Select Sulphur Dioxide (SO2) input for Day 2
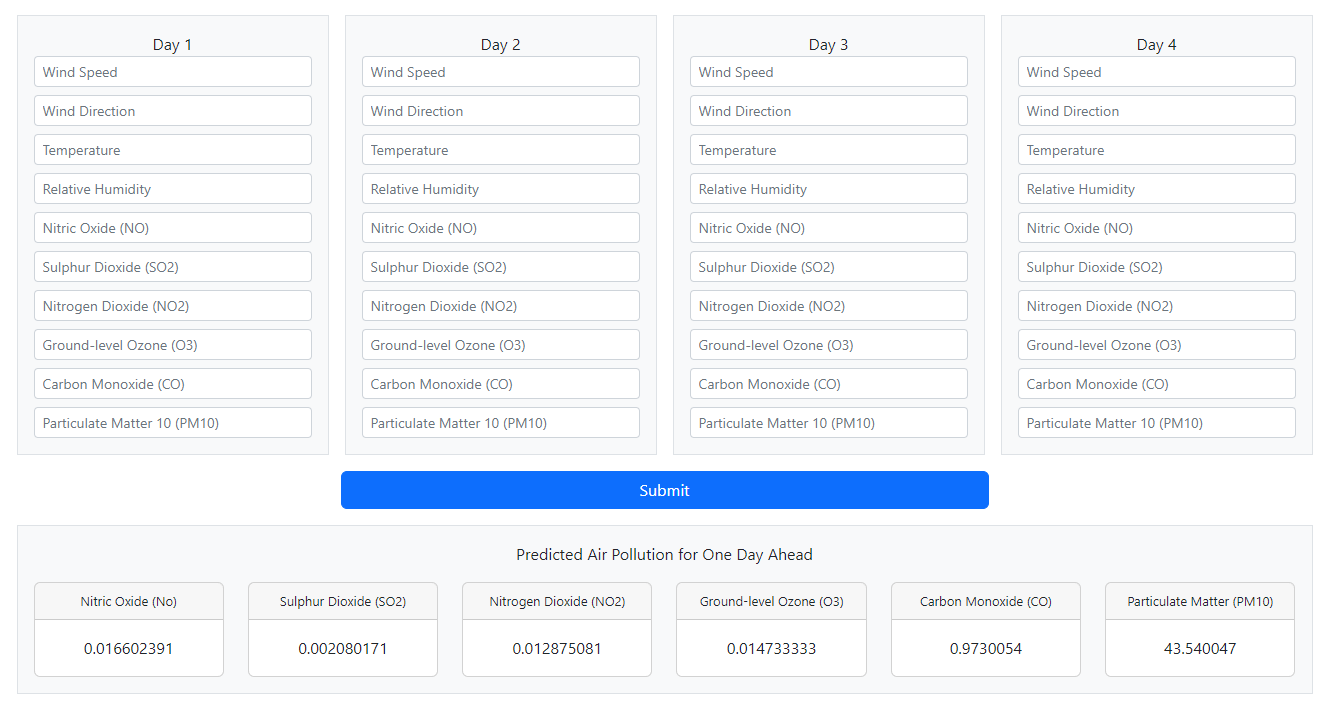 500,266
